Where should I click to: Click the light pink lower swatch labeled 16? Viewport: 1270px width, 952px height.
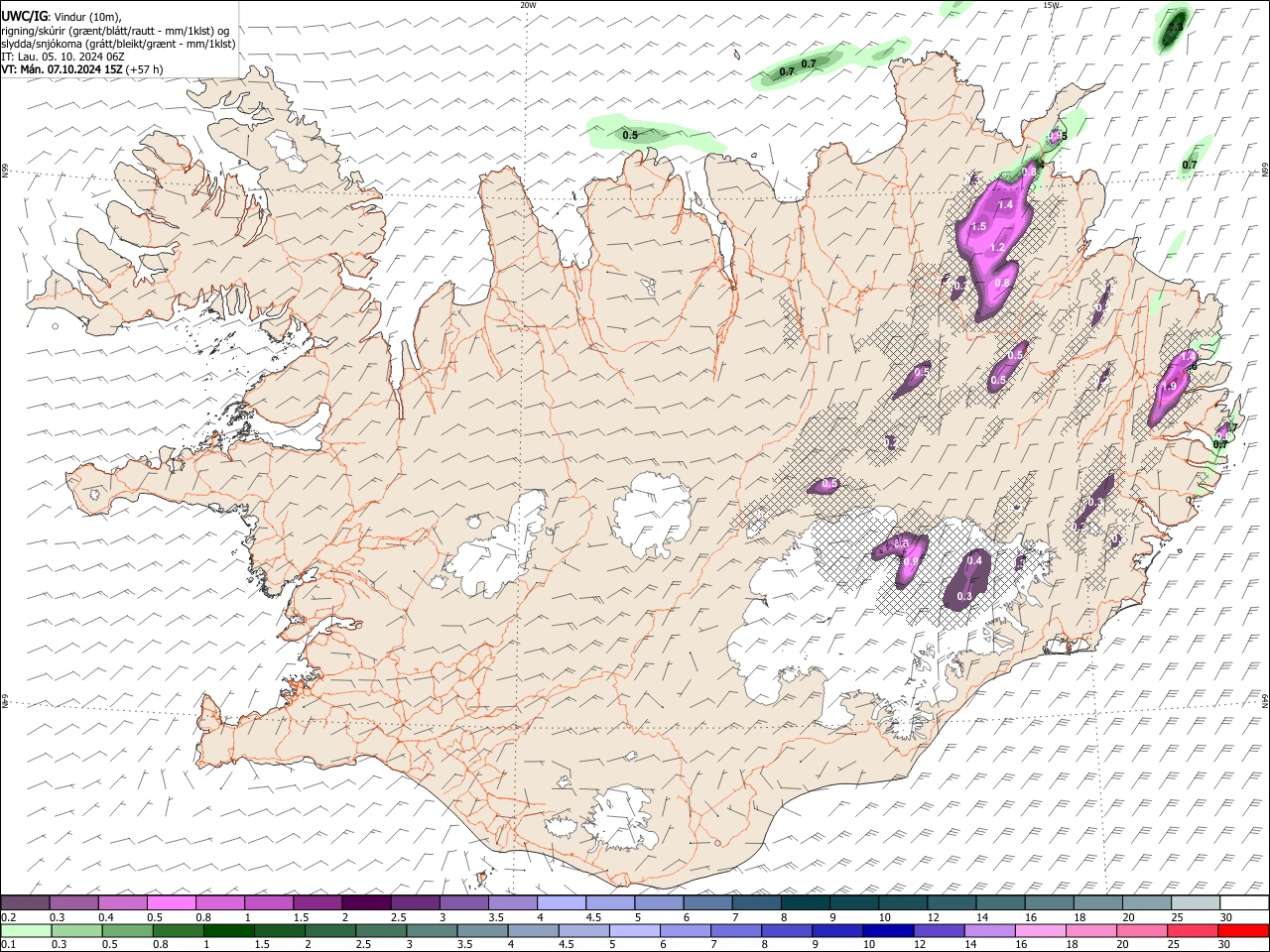pos(1039,930)
